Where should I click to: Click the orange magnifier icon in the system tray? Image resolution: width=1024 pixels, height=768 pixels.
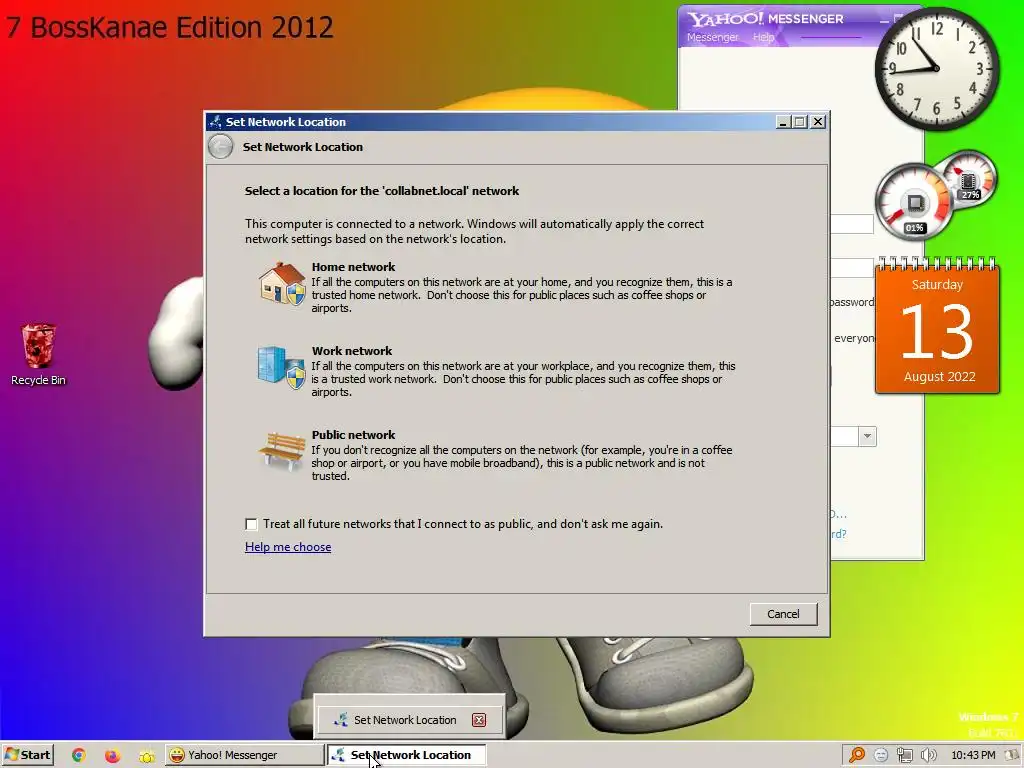857,755
